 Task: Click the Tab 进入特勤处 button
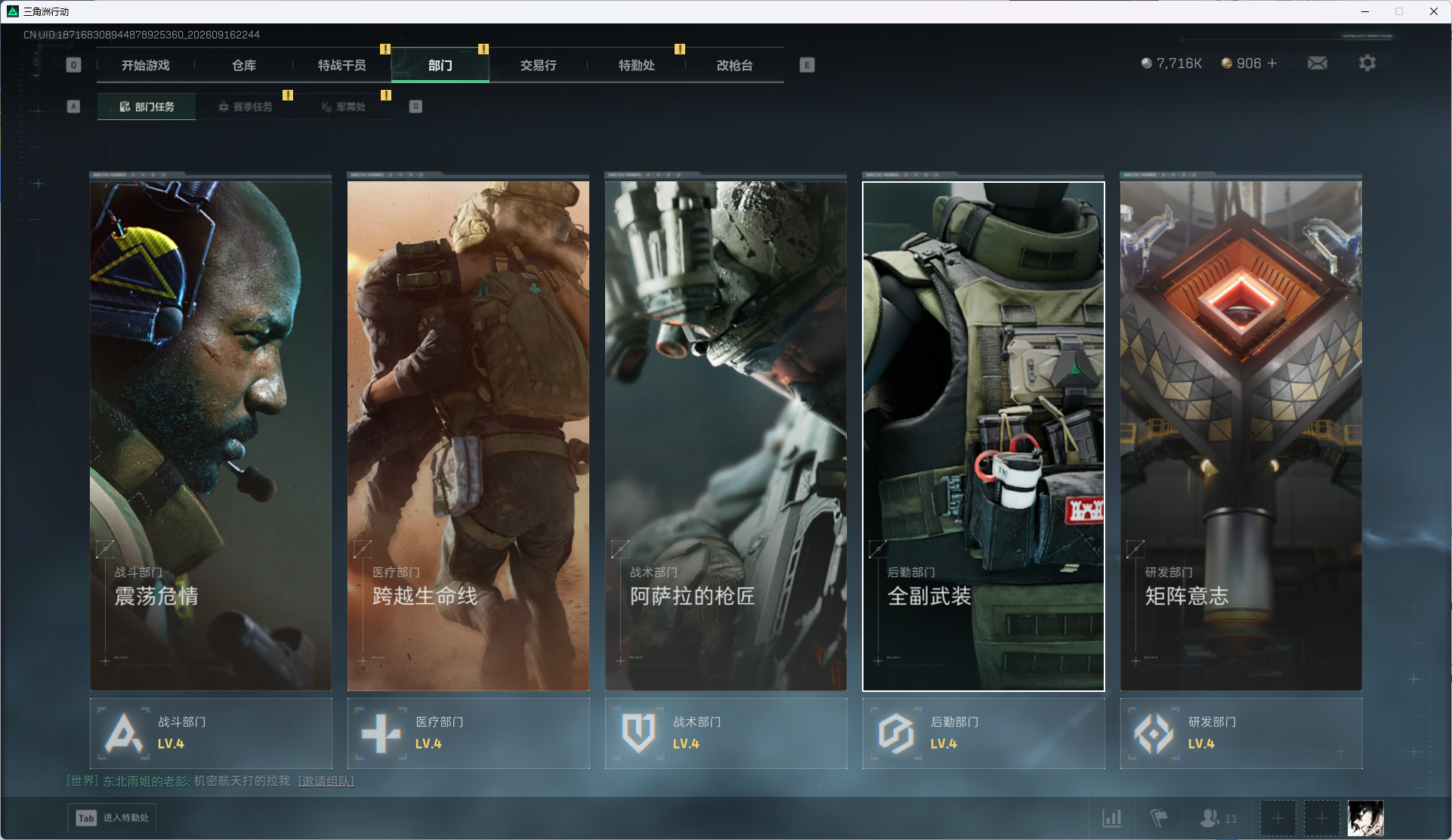click(112, 818)
